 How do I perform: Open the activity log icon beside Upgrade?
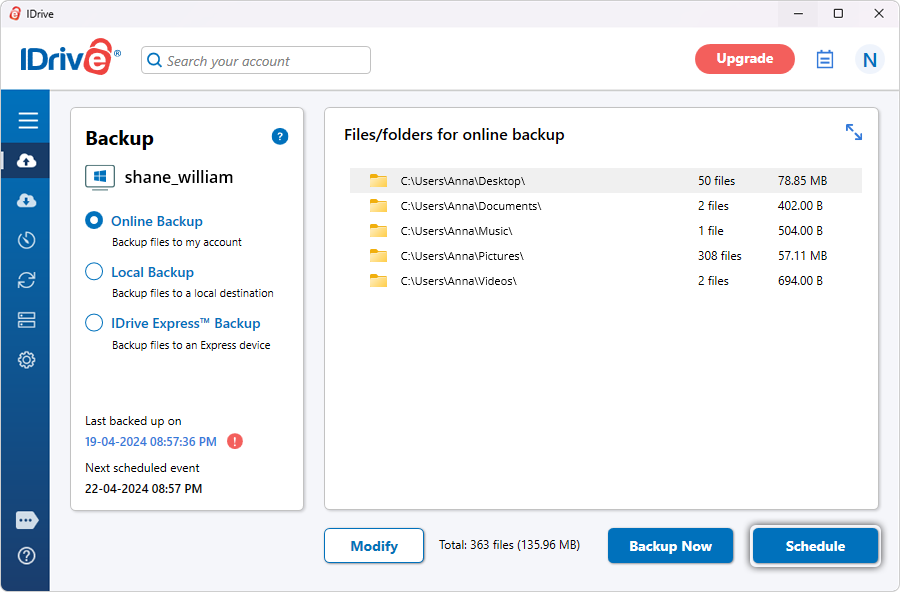pyautogui.click(x=825, y=59)
